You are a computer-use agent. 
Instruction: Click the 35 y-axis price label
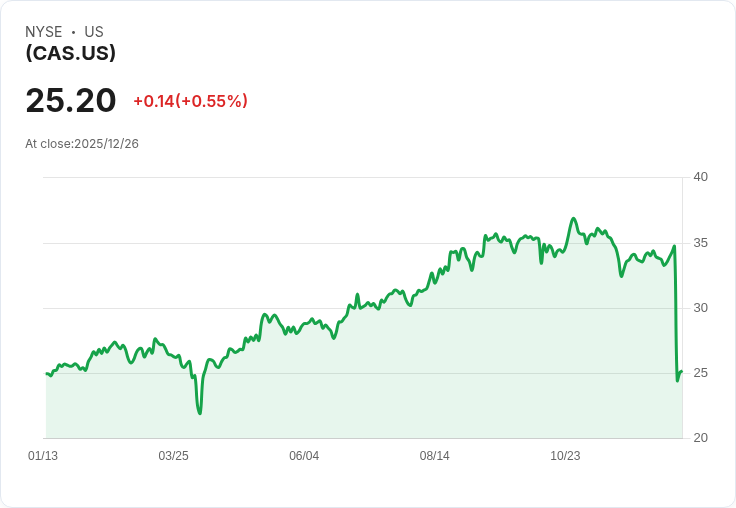pos(701,243)
